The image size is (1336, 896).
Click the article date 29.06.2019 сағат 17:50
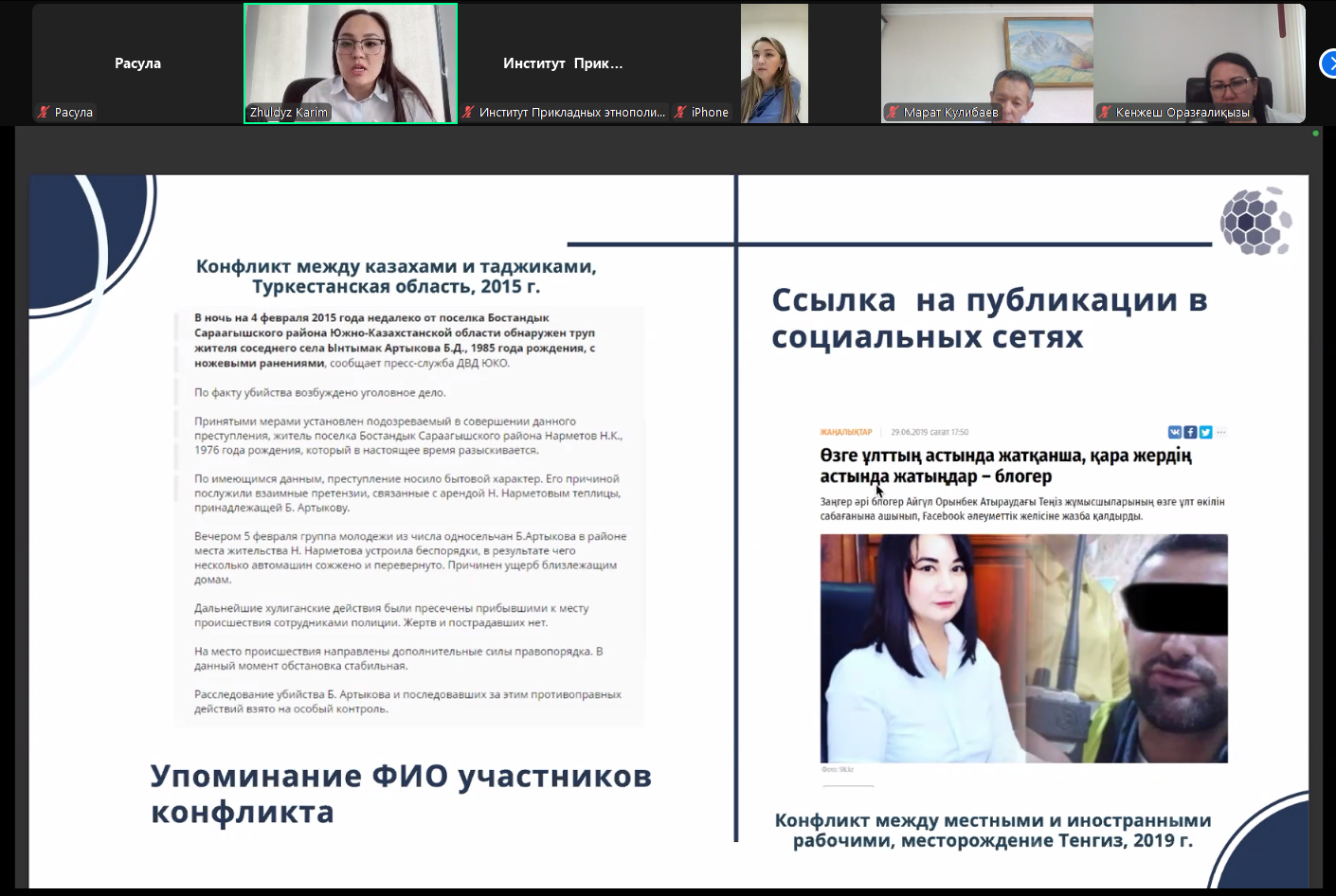930,432
